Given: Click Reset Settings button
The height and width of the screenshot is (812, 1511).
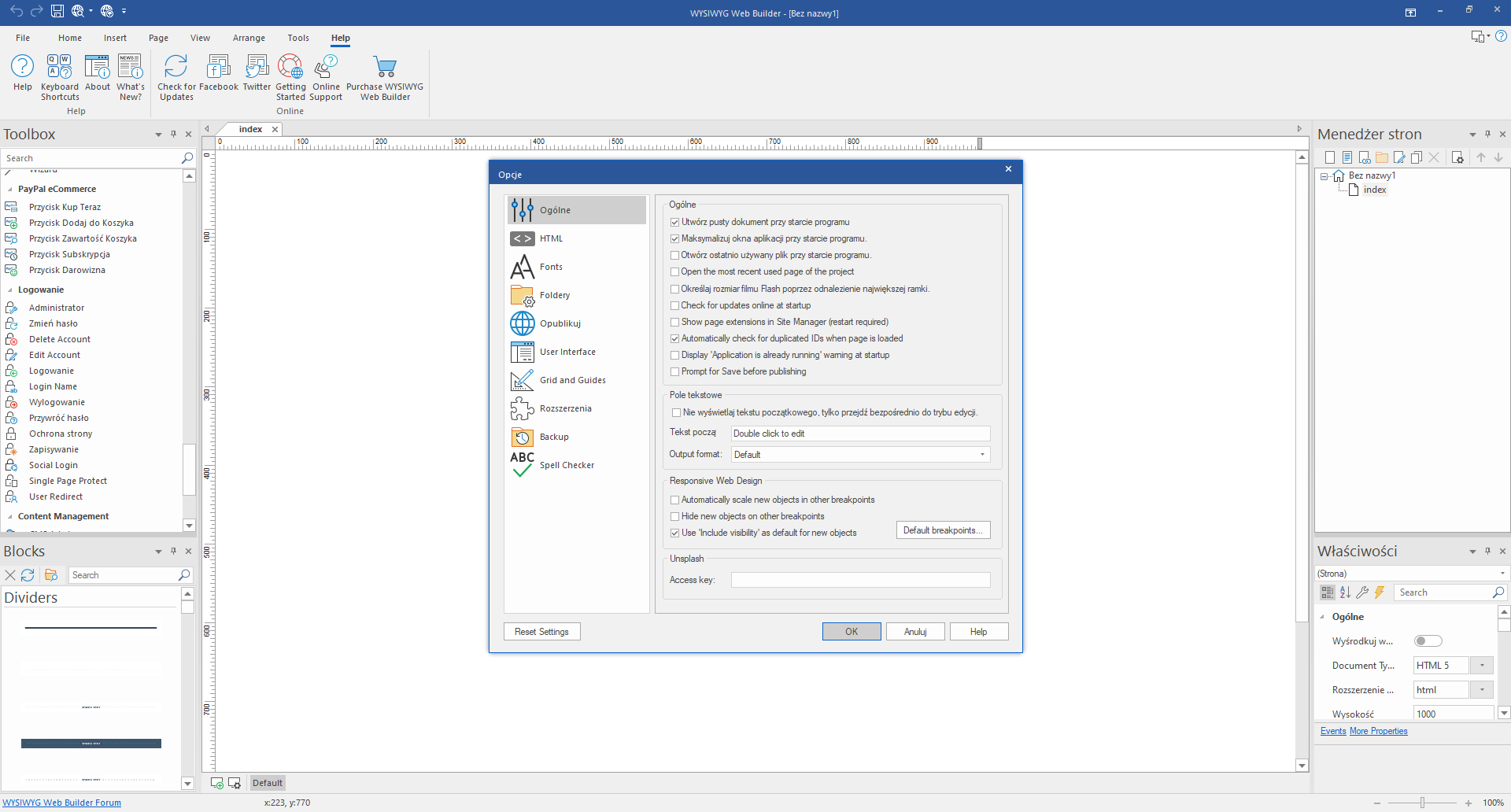Looking at the screenshot, I should coord(541,632).
